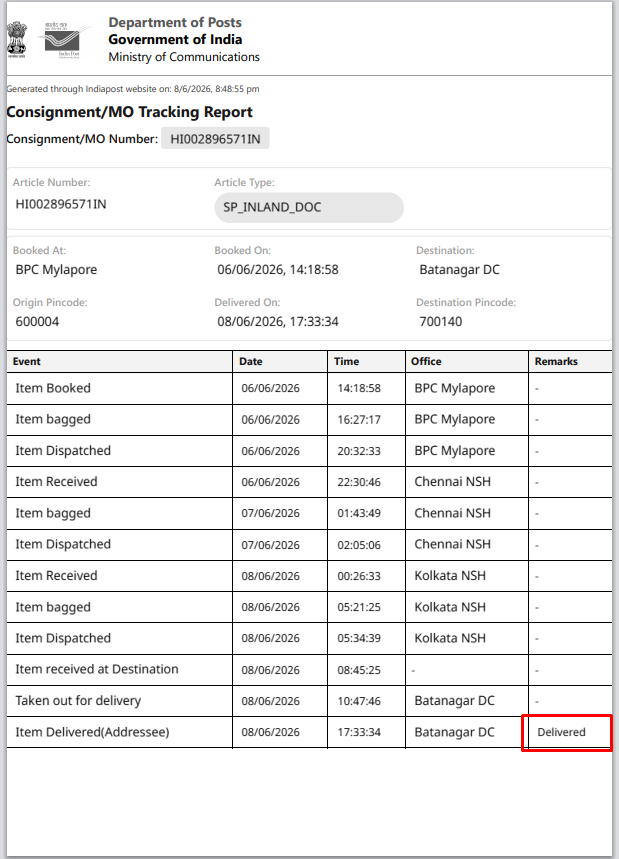Screen dimensions: 619x859
Task: Click the Time column header
Action: (x=366, y=362)
